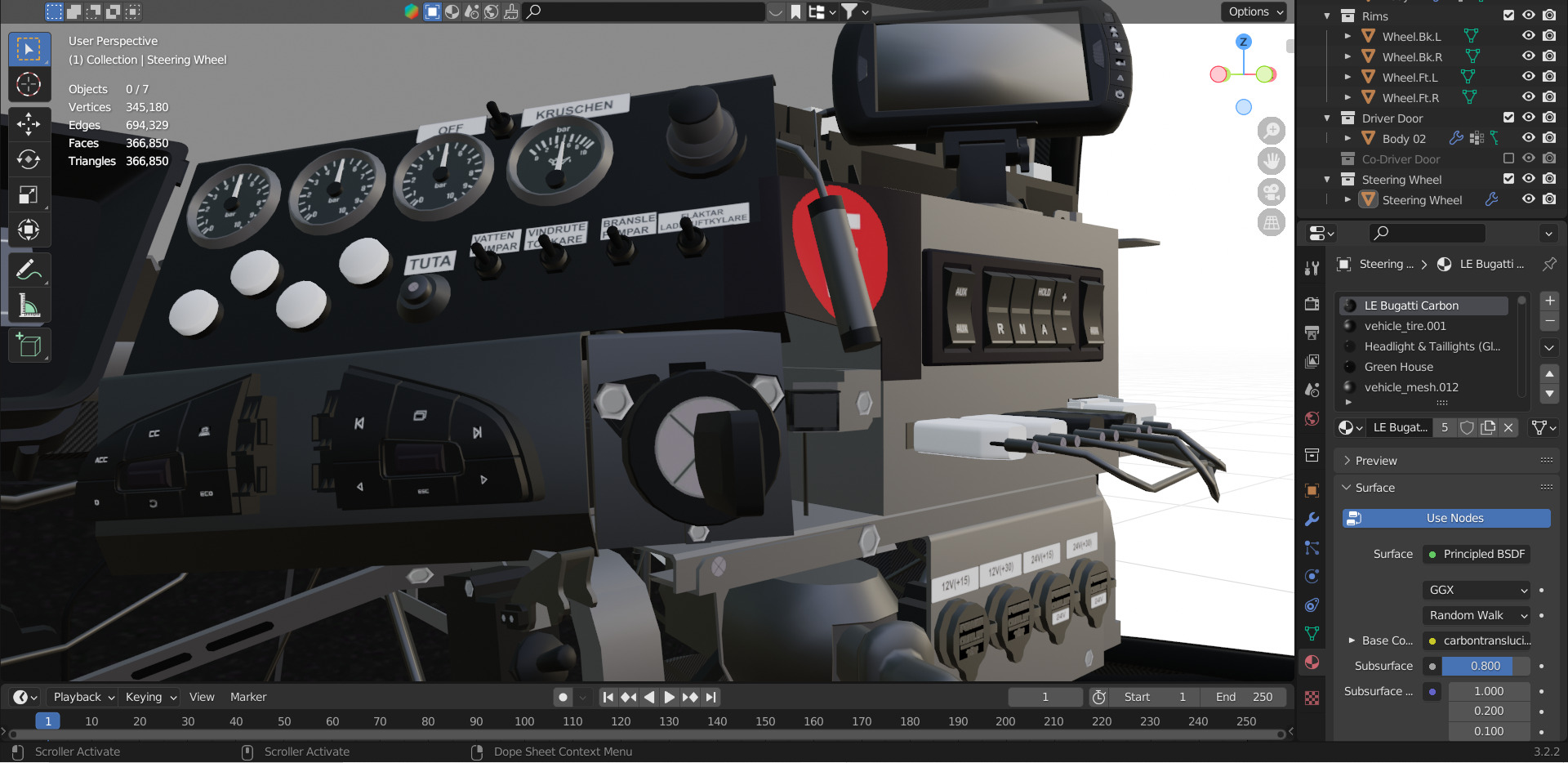Click the Subsurface 0.800 slider
The width and height of the screenshot is (1568, 763).
pos(1486,666)
